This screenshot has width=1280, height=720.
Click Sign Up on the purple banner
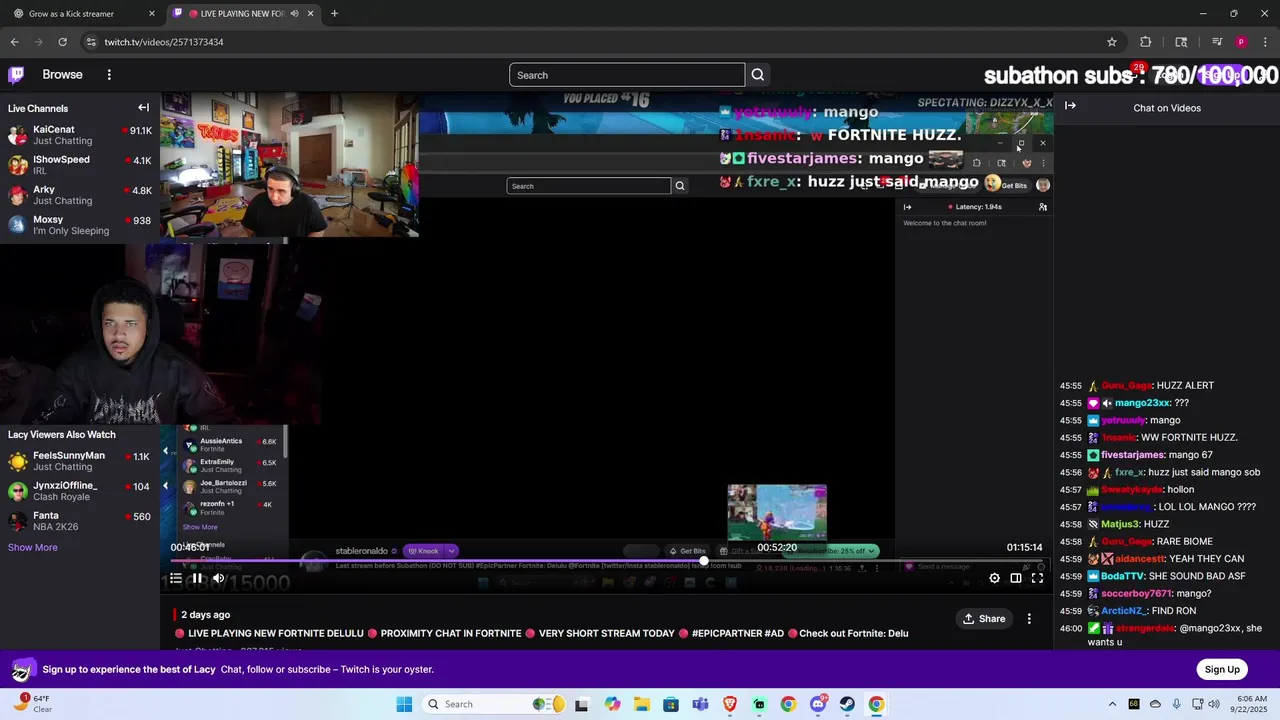coord(1222,669)
